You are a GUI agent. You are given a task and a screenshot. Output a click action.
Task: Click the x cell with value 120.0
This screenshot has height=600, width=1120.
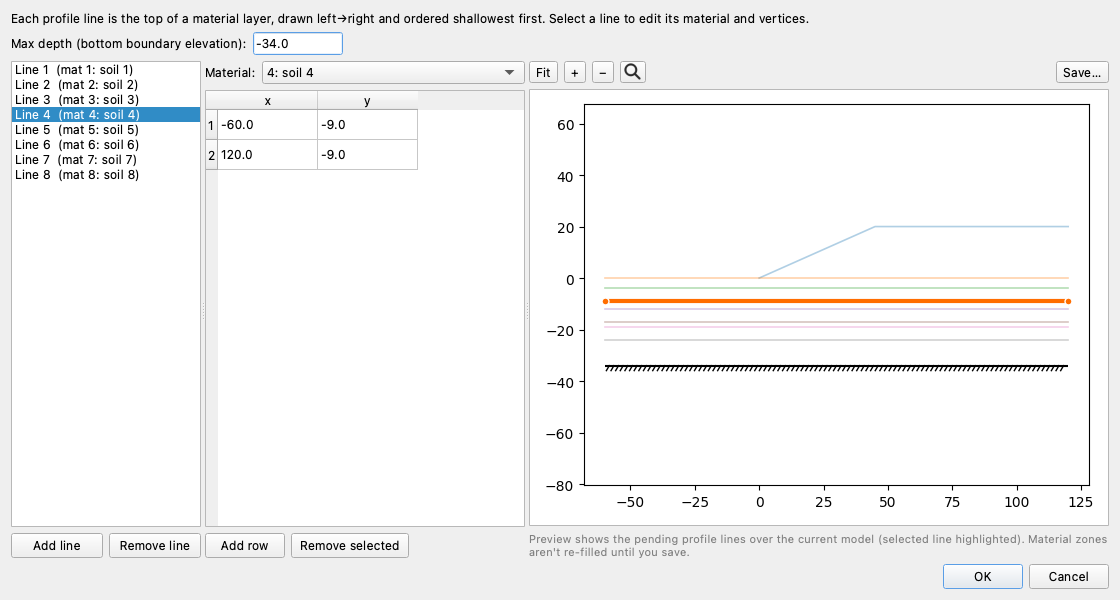pos(267,154)
